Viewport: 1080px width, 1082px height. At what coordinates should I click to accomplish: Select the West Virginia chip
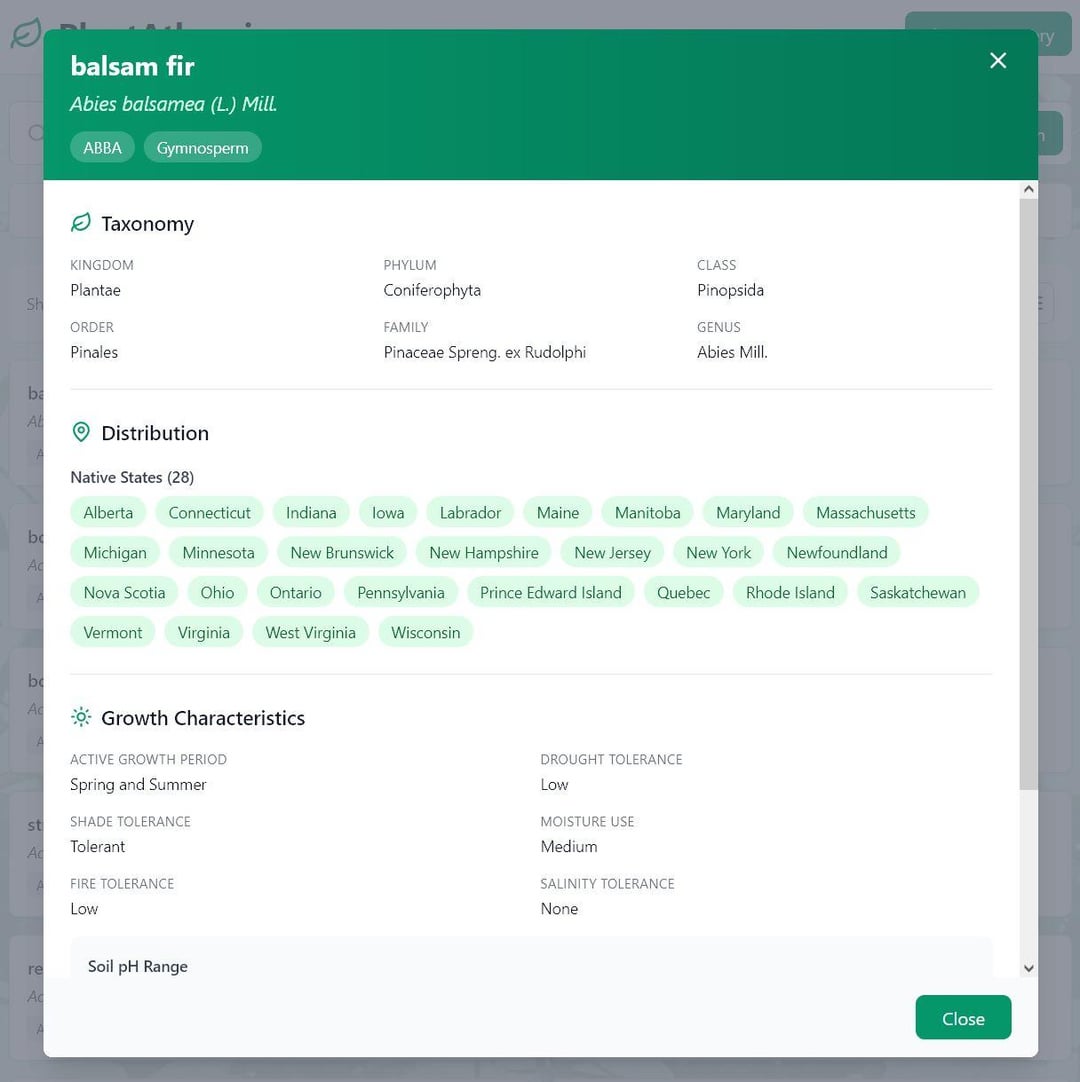pos(311,633)
